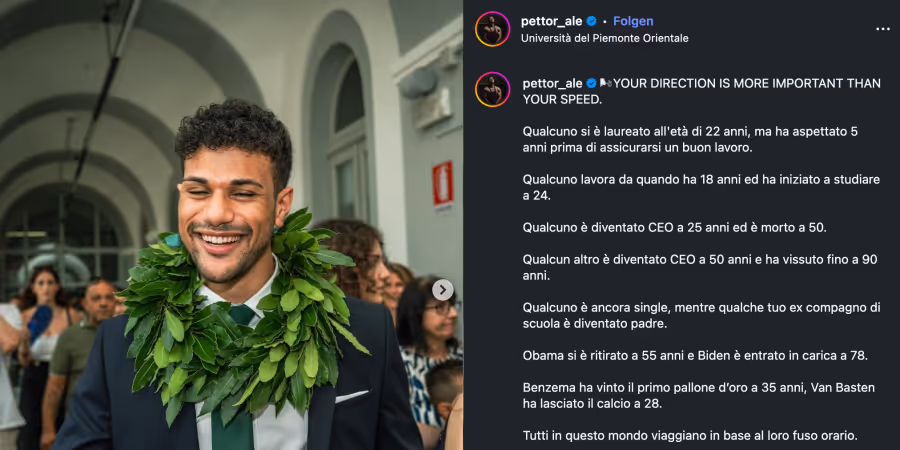Open pettor_ale's story from header avatar
The width and height of the screenshot is (900, 450).
(x=492, y=29)
